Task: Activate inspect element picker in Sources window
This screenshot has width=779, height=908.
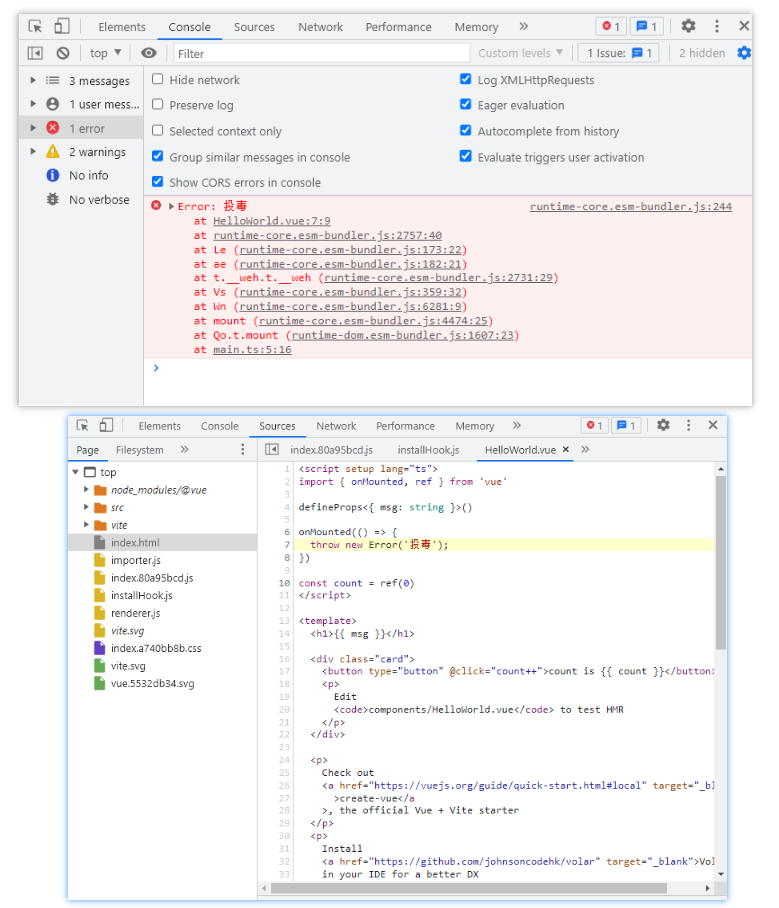Action: pos(83,426)
